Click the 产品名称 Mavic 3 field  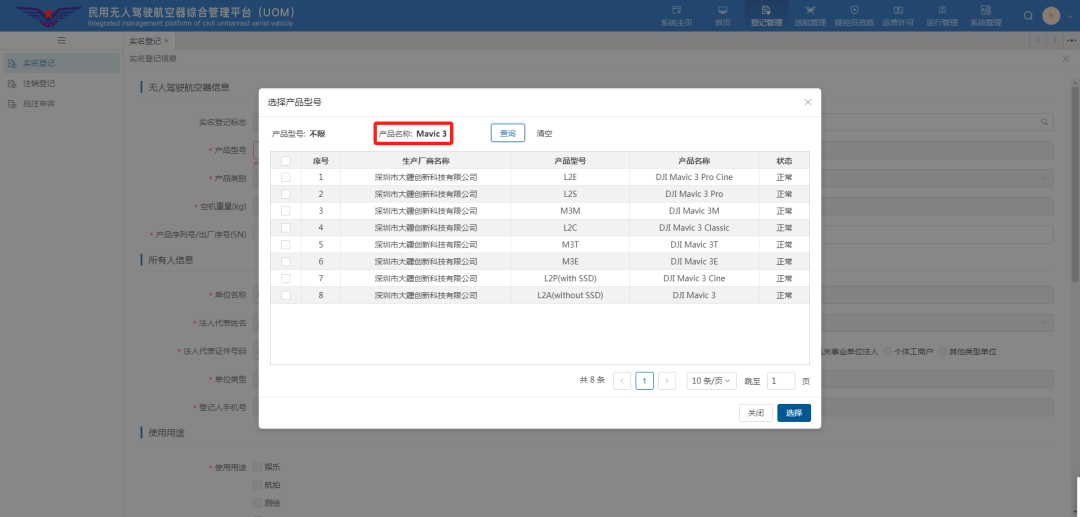coord(413,134)
